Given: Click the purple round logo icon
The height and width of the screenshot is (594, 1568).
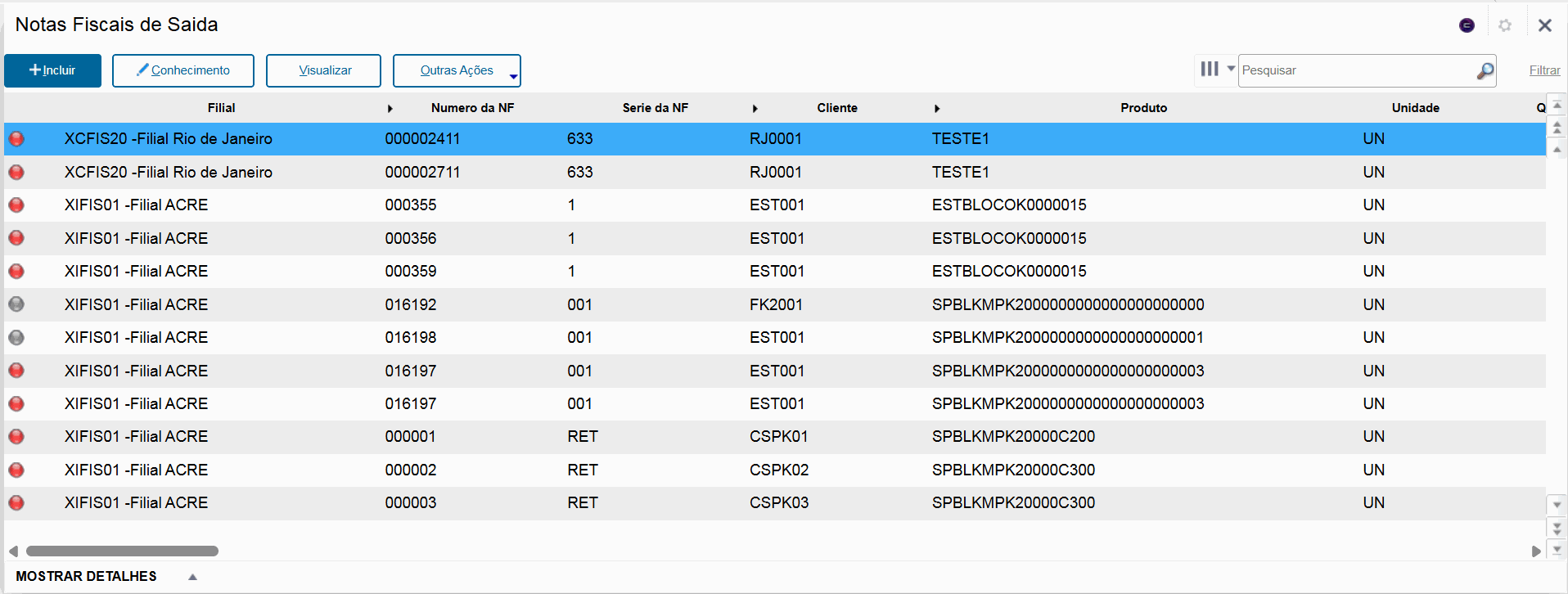Looking at the screenshot, I should tap(1467, 25).
